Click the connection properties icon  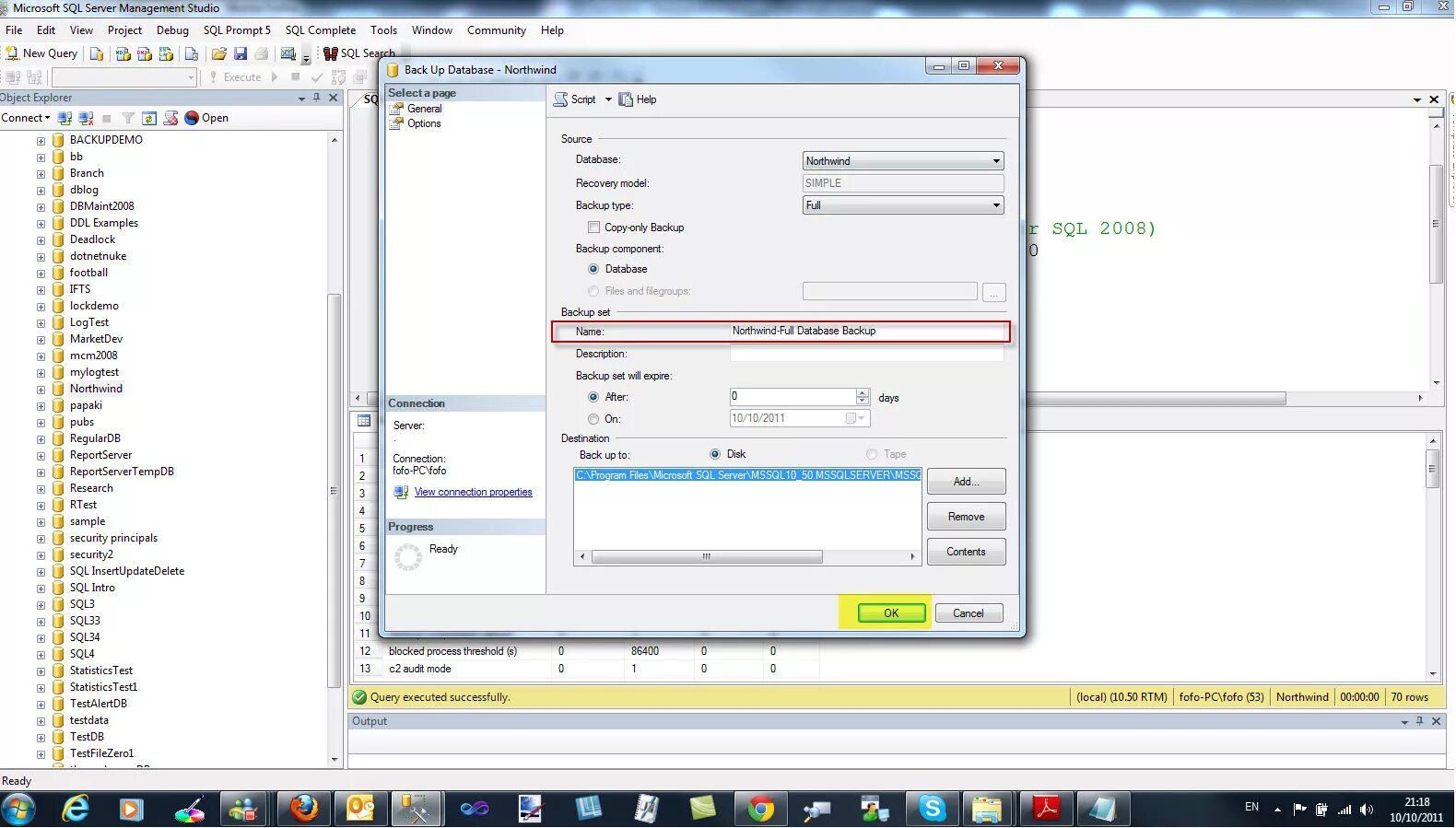click(401, 492)
